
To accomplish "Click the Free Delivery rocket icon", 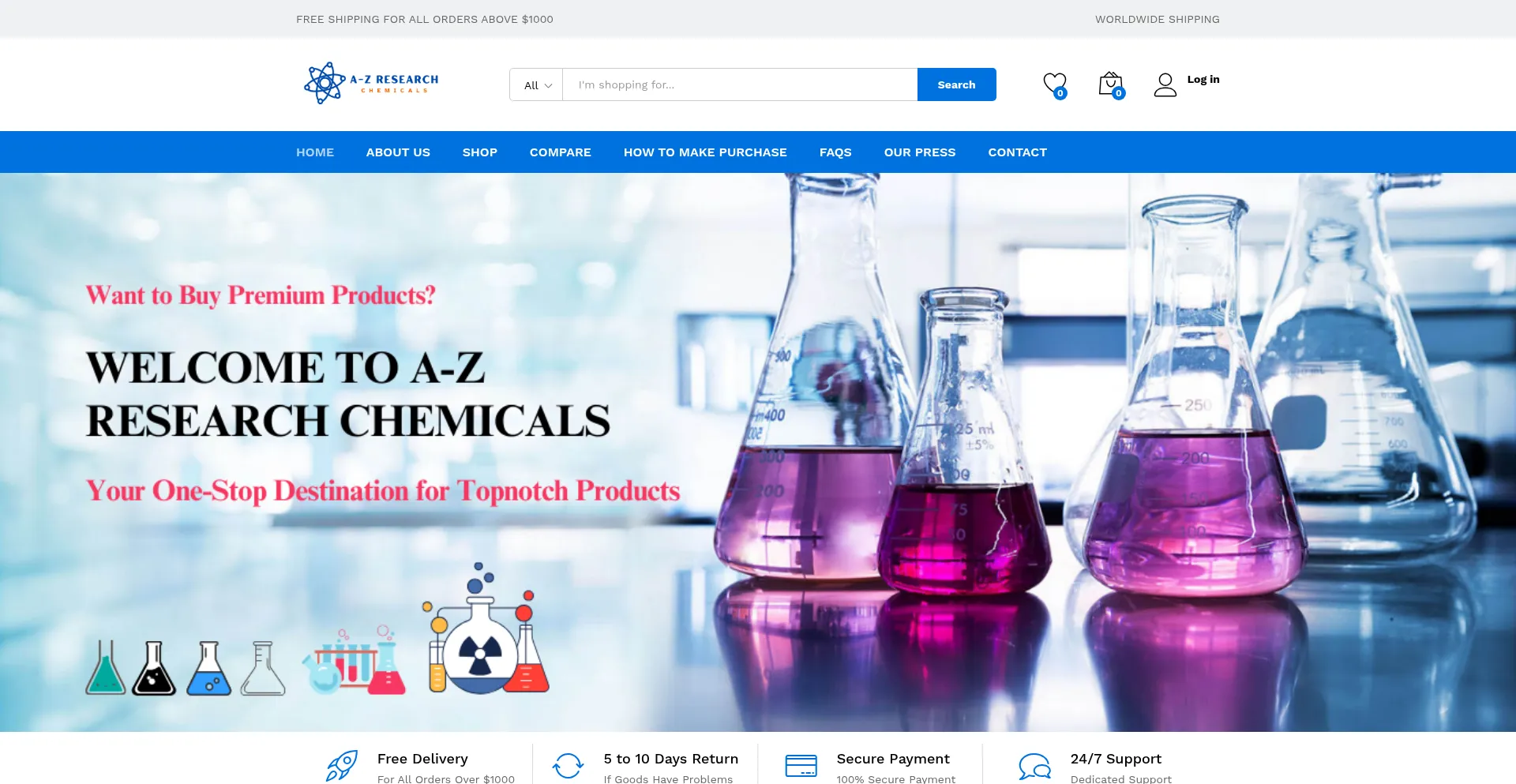I will 342,766.
